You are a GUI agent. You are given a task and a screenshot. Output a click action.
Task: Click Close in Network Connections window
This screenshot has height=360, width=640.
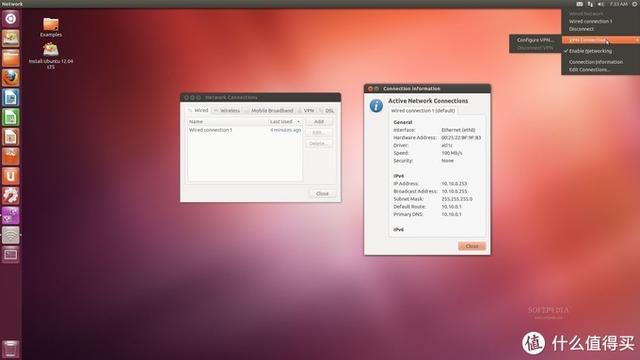tap(322, 193)
